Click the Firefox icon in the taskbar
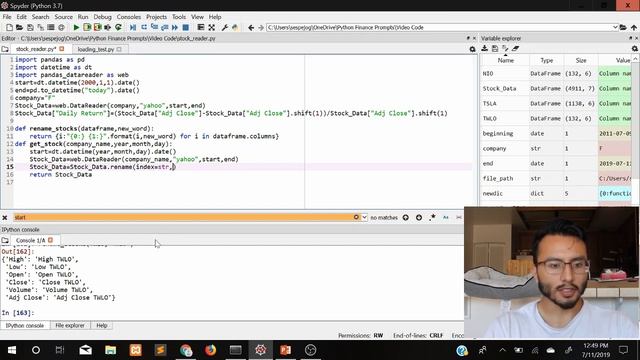 pos(210,350)
